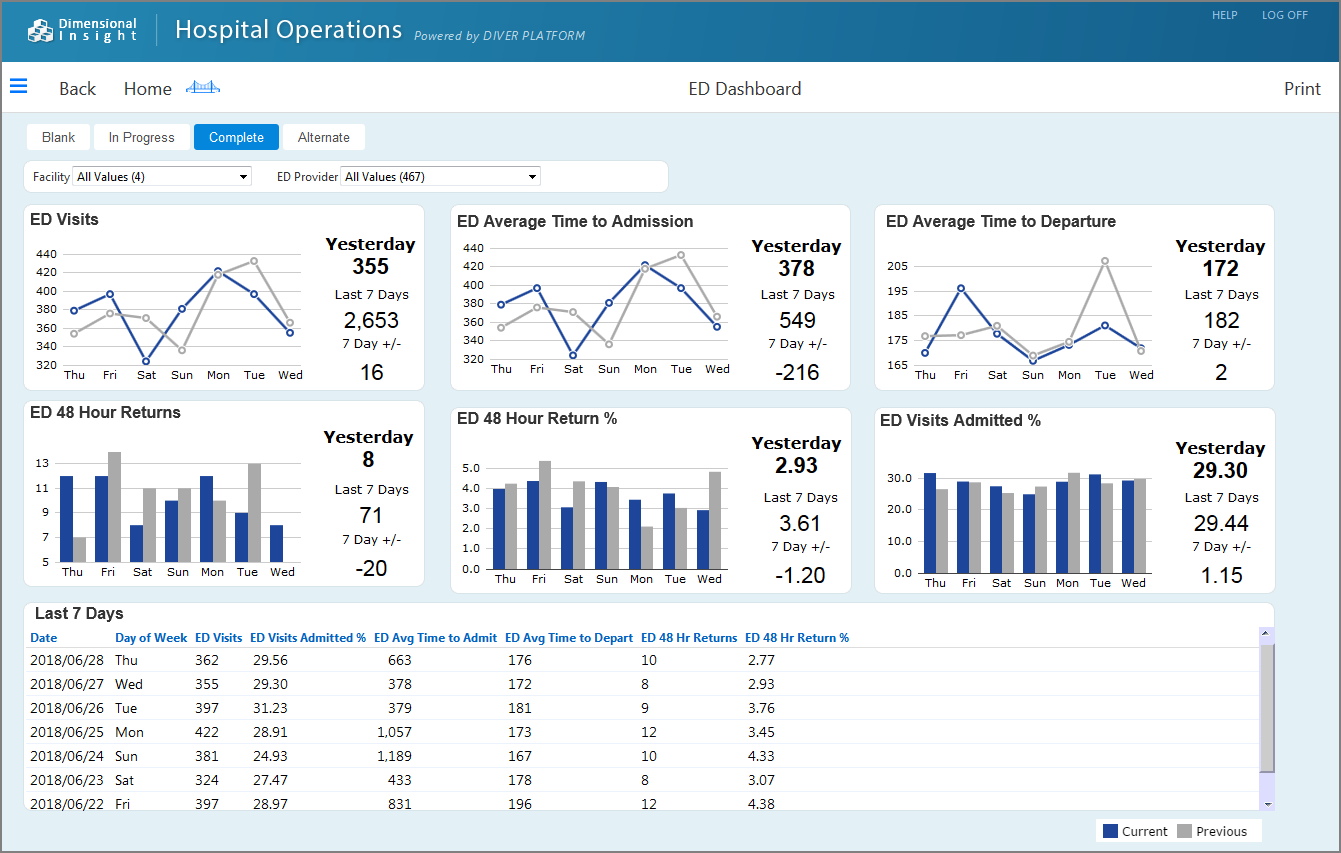Click the Print button
This screenshot has width=1341, height=853.
1302,88
